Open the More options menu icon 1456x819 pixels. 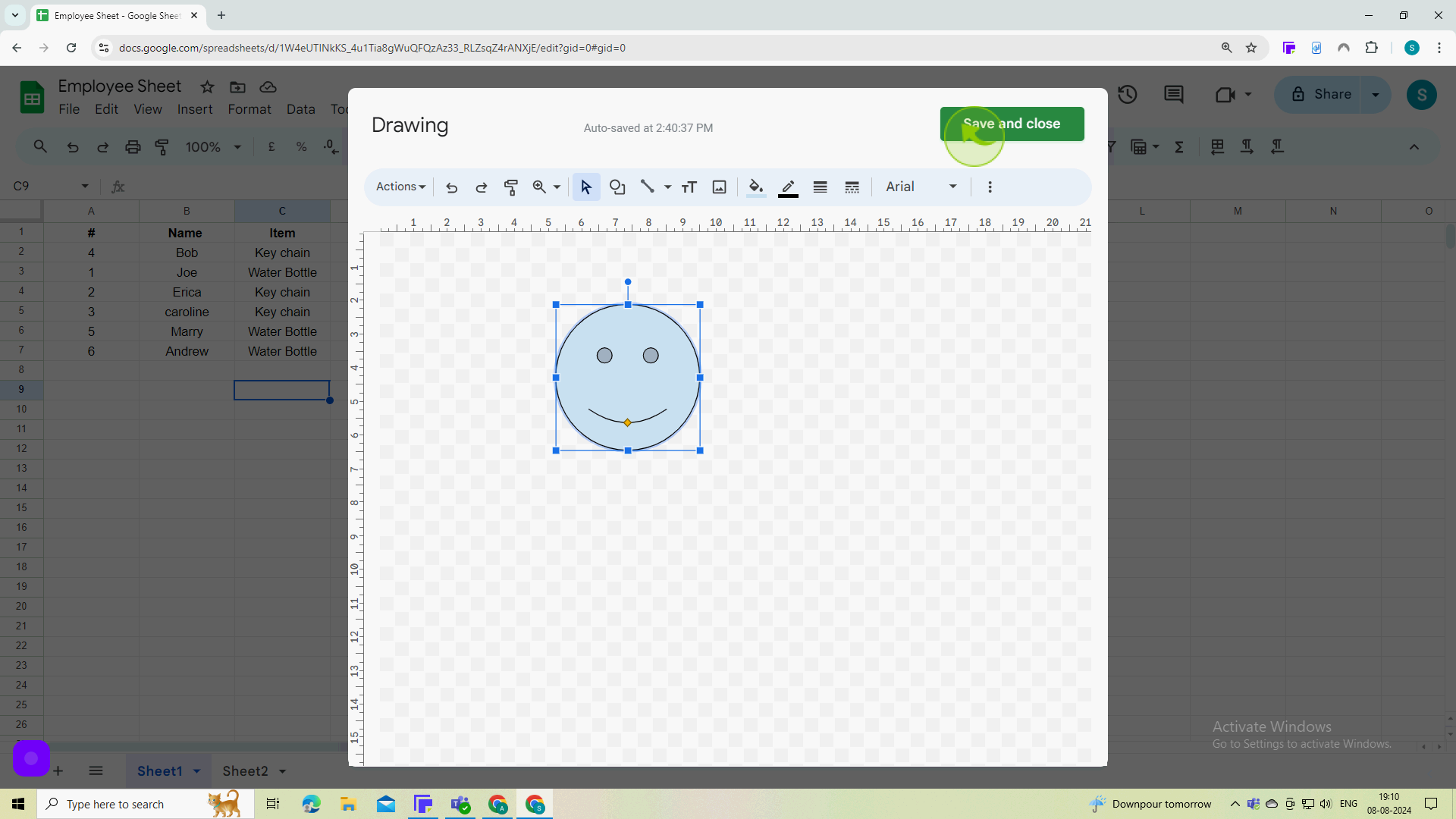tap(989, 187)
